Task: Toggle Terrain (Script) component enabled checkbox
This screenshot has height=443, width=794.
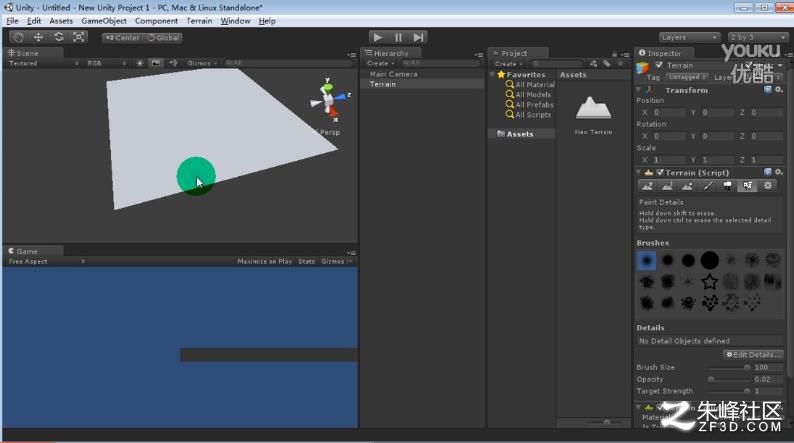Action: [x=660, y=173]
